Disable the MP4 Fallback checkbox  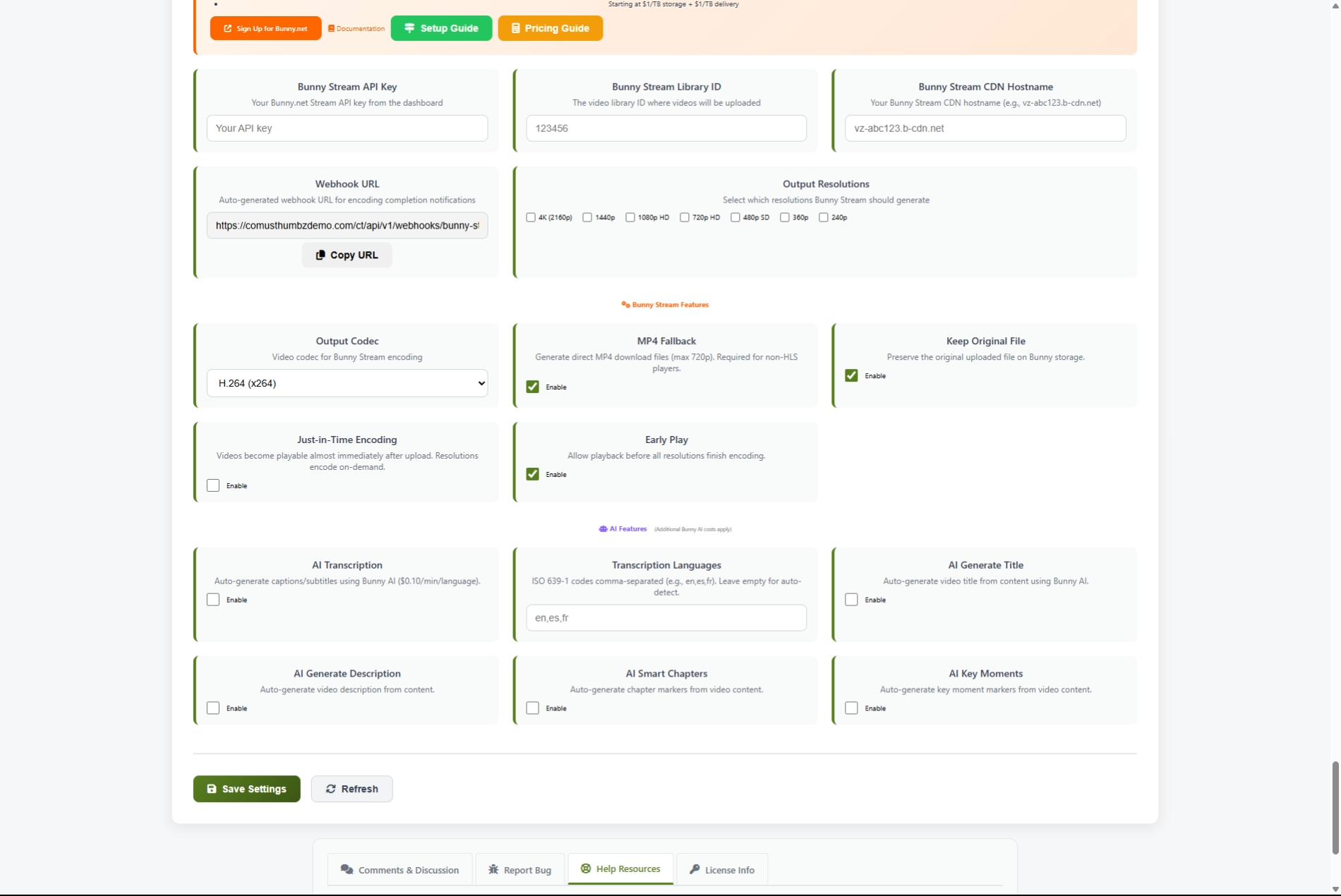coord(533,387)
